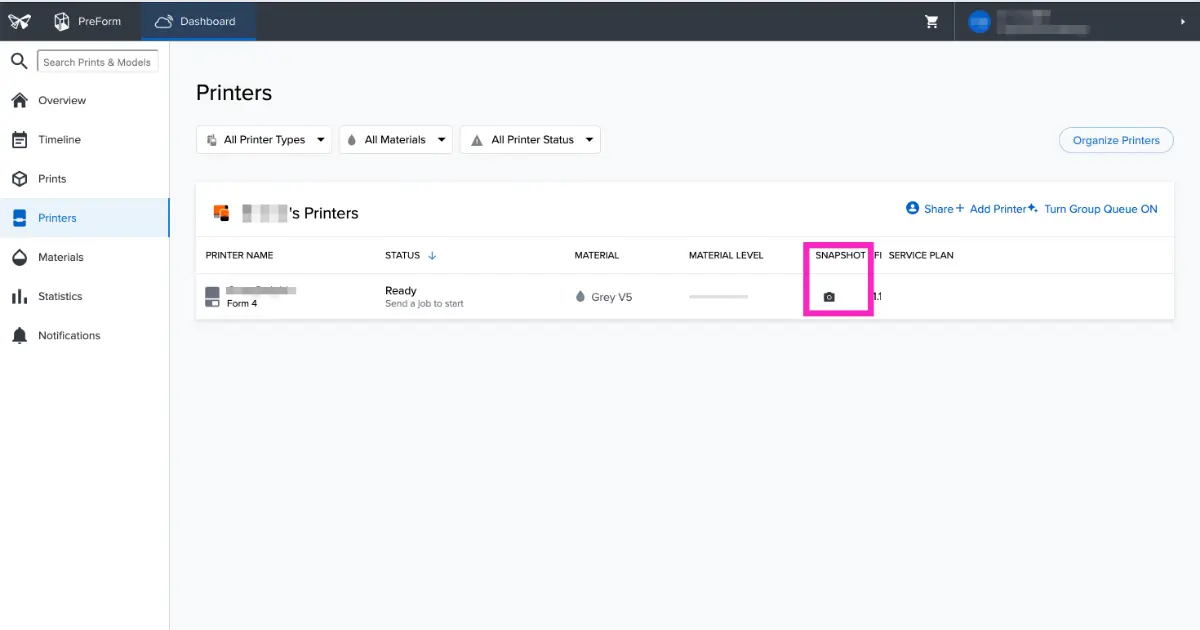Click SERVICE PLAN column header
Screen dimensions: 1200x630
[x=921, y=256]
